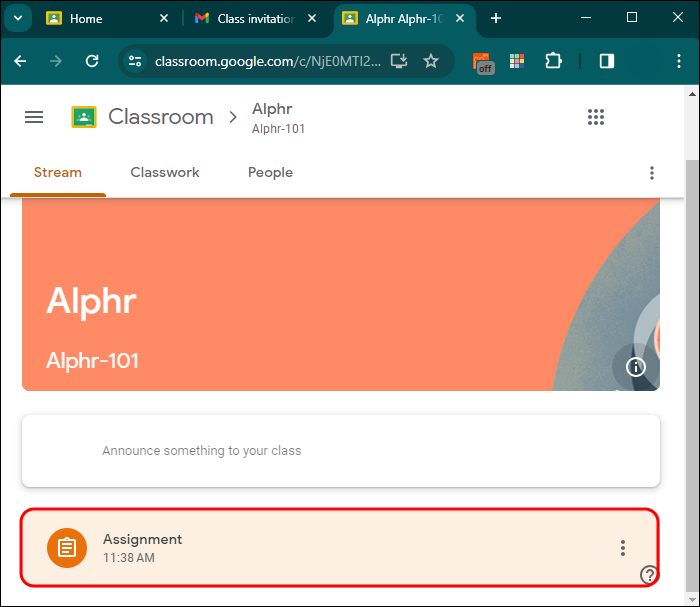Bookmark this page with the star

(431, 61)
